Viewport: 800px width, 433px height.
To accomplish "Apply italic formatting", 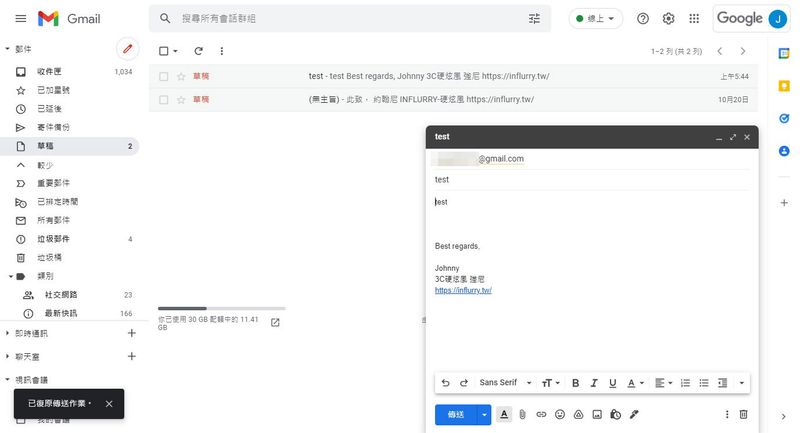I will tap(594, 383).
